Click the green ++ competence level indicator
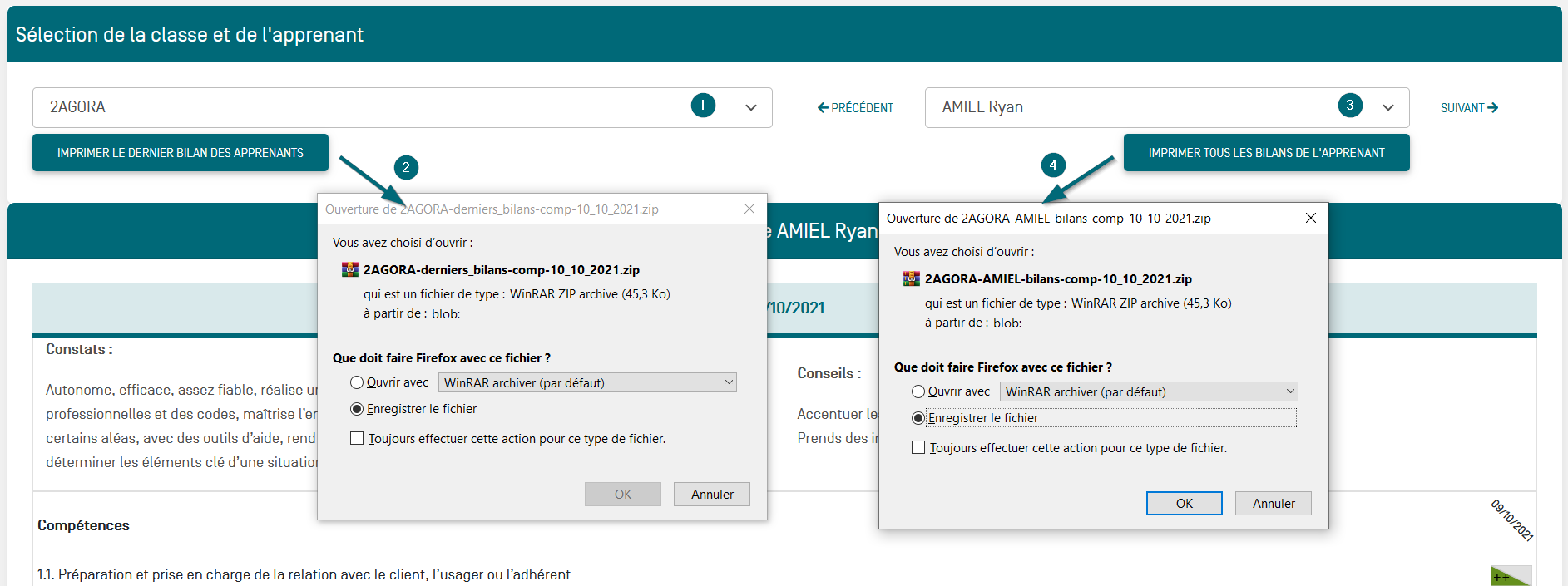The width and height of the screenshot is (1568, 586). [x=1509, y=576]
